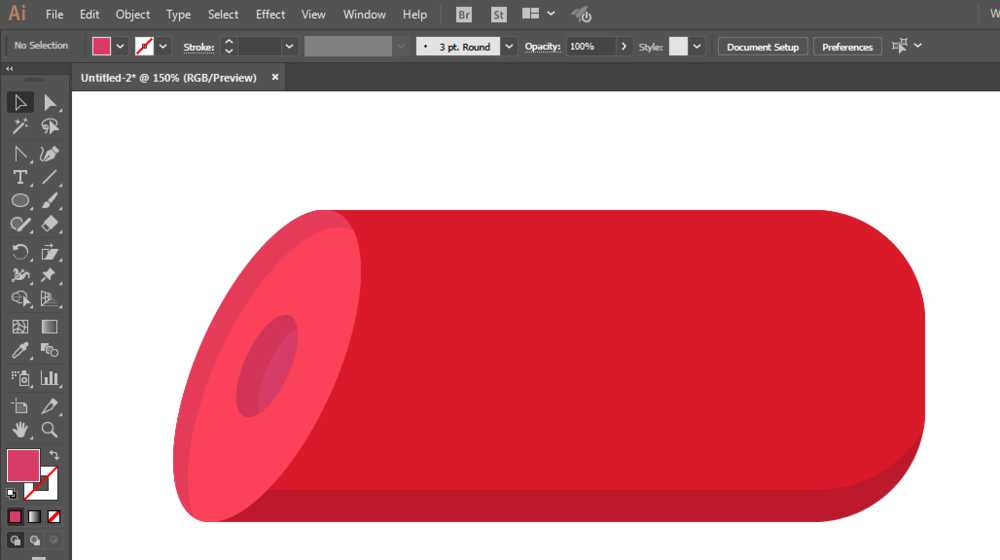
Task: Open the Effect menu
Action: coord(270,14)
